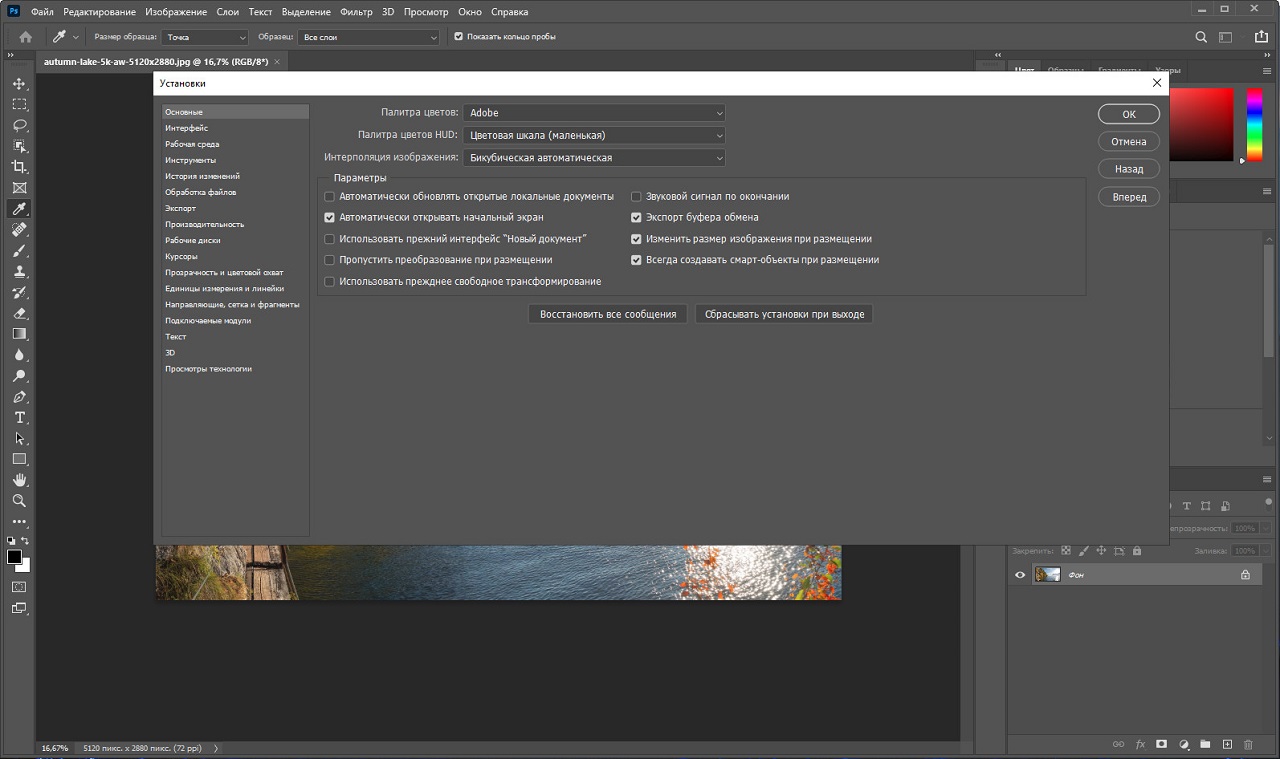Image resolution: width=1280 pixels, height=759 pixels.
Task: Expand the "Интерполяция изображения" dropdown
Action: (594, 158)
